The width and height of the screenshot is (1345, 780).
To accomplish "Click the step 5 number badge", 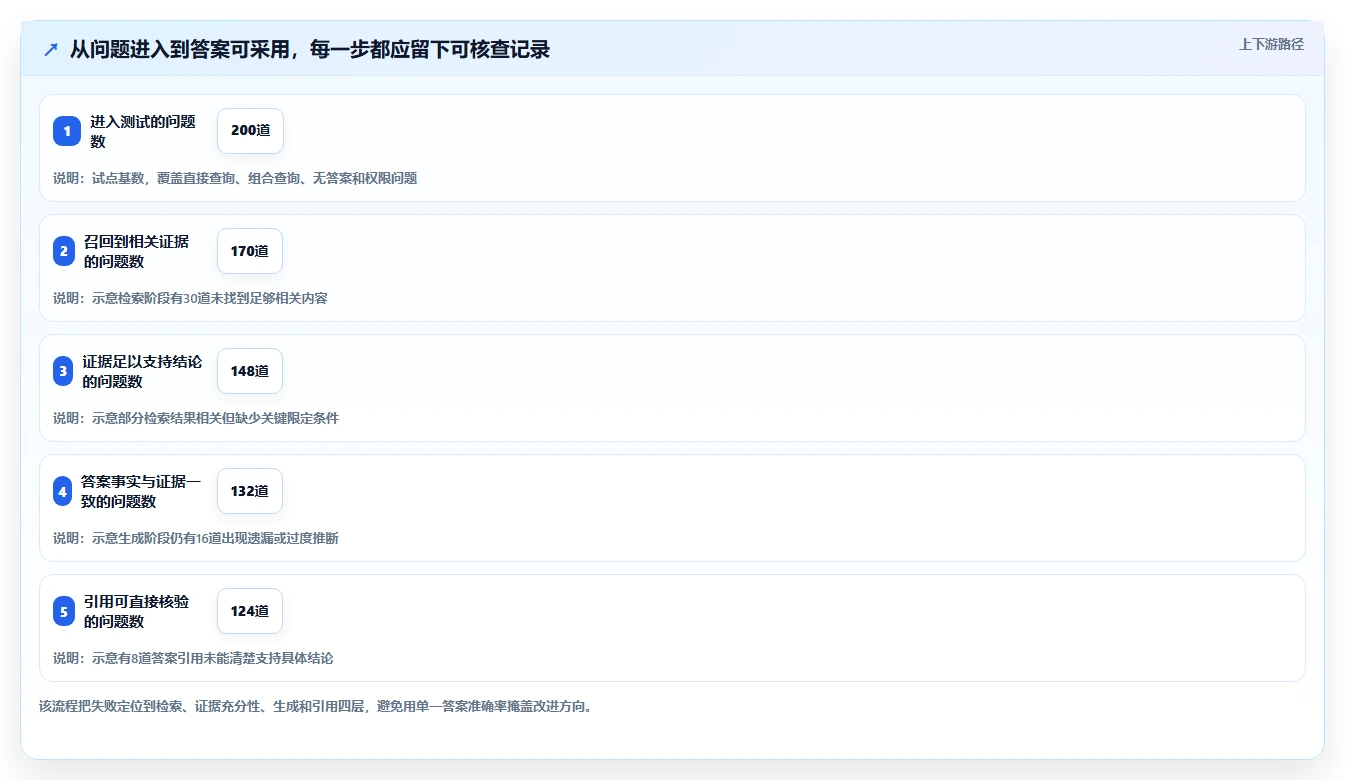I will click(64, 611).
